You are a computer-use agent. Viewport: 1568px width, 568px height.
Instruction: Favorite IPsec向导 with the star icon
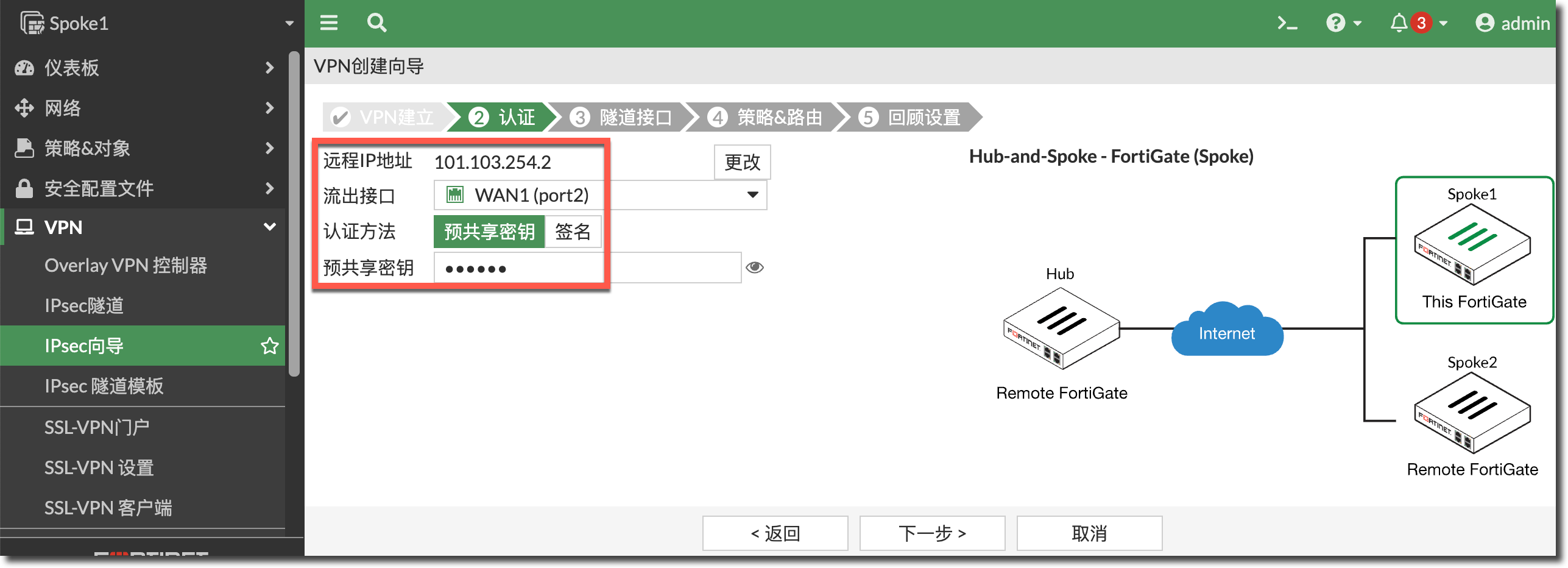pos(269,346)
